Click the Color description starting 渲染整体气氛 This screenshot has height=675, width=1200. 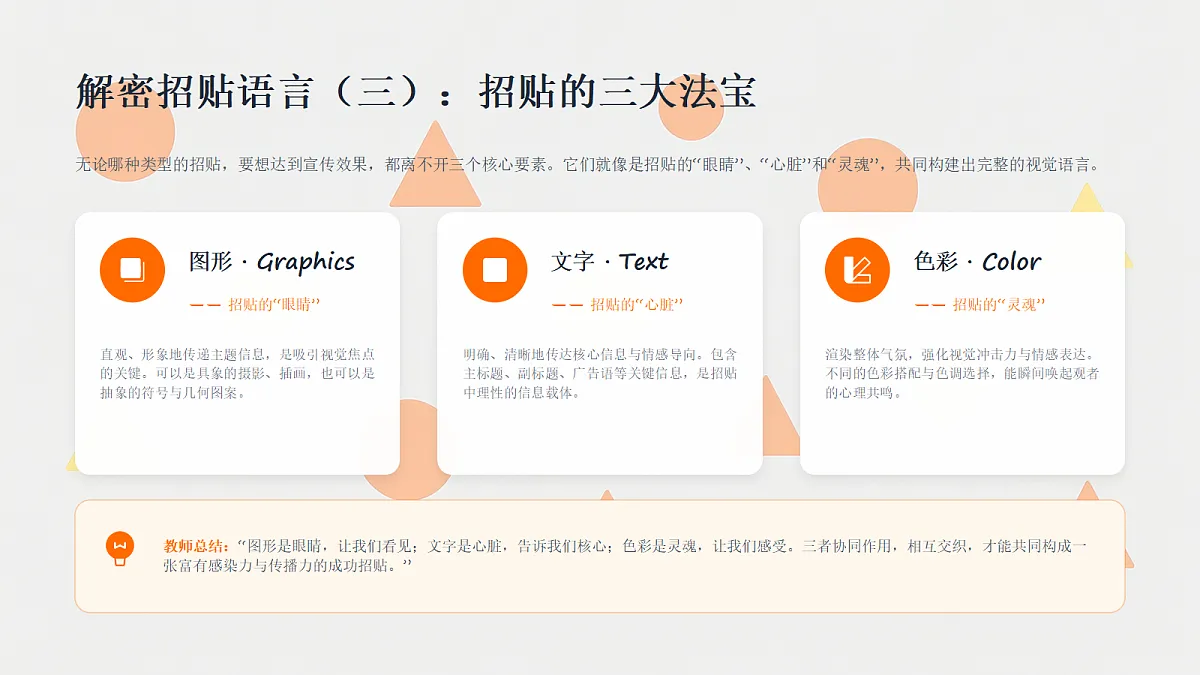pos(962,373)
